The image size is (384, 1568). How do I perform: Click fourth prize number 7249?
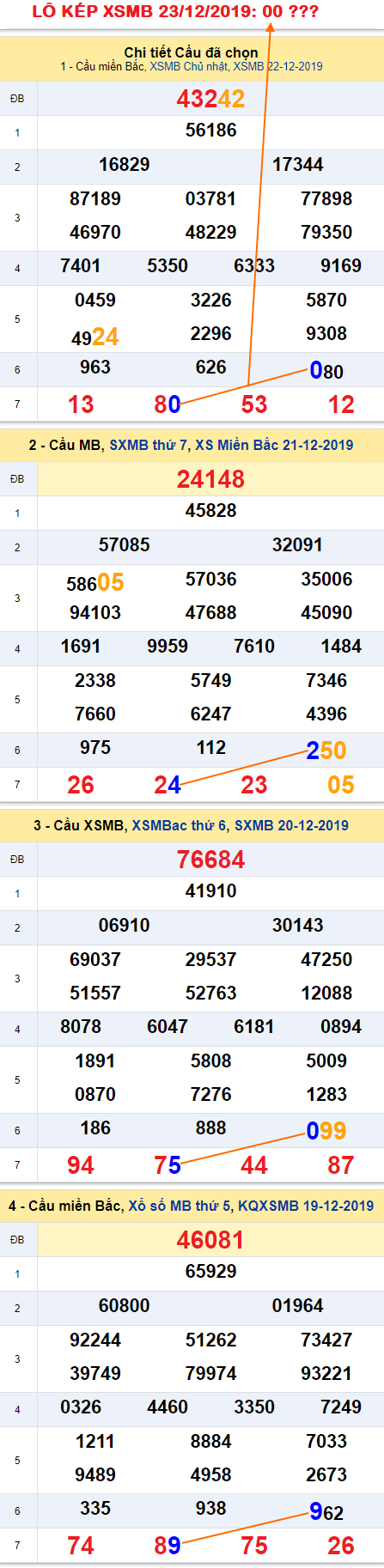coord(341,1407)
